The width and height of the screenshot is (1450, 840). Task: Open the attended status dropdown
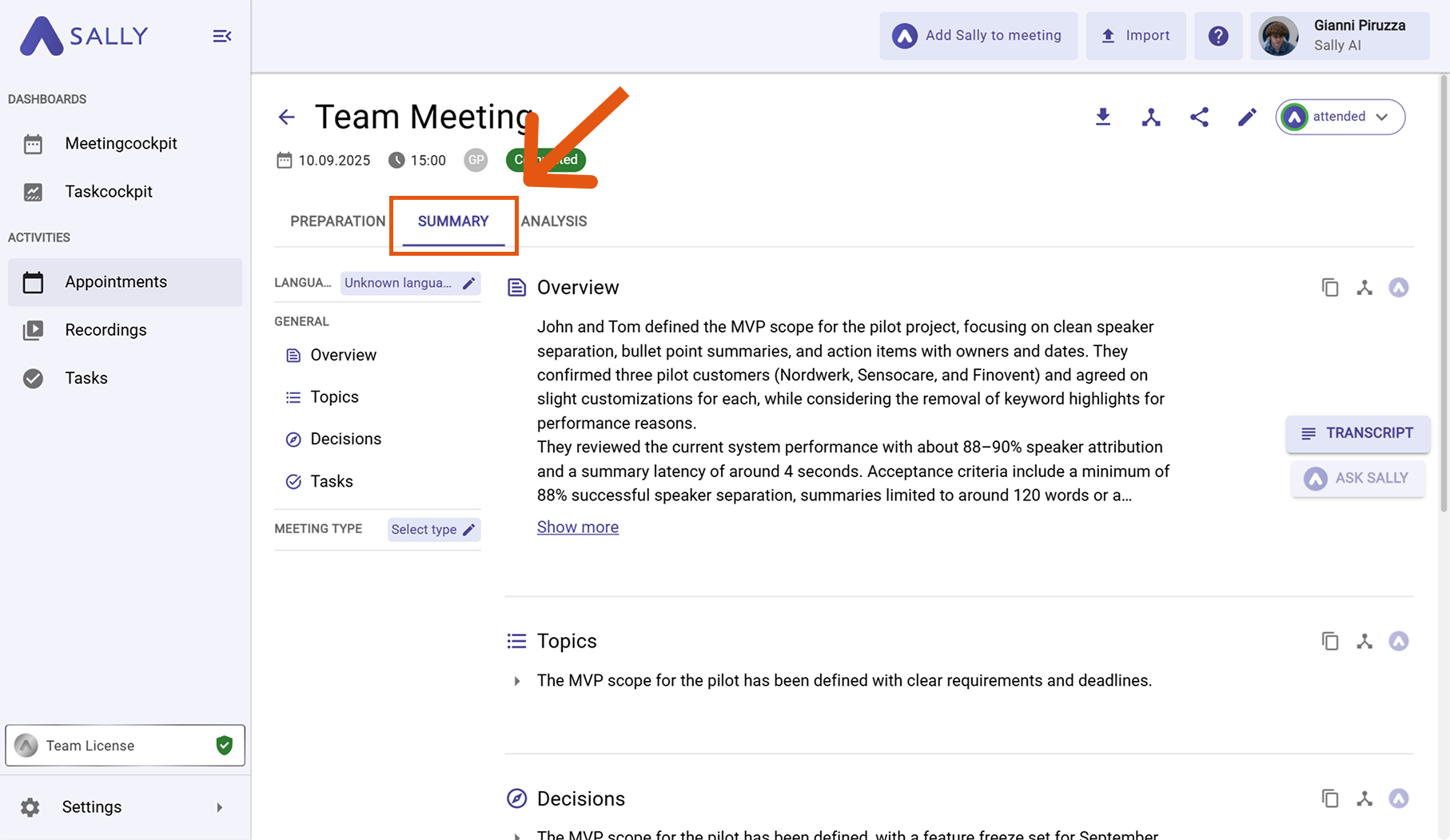pyautogui.click(x=1340, y=117)
